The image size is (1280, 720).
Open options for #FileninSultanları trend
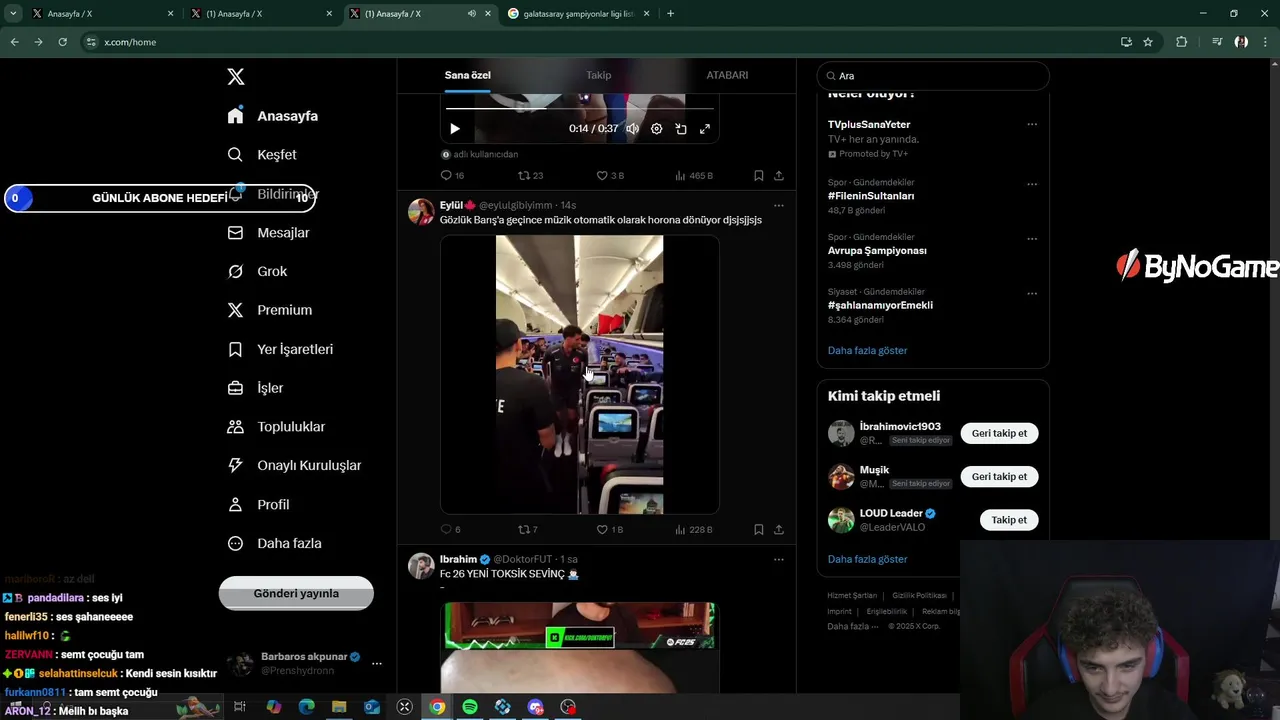(1032, 184)
